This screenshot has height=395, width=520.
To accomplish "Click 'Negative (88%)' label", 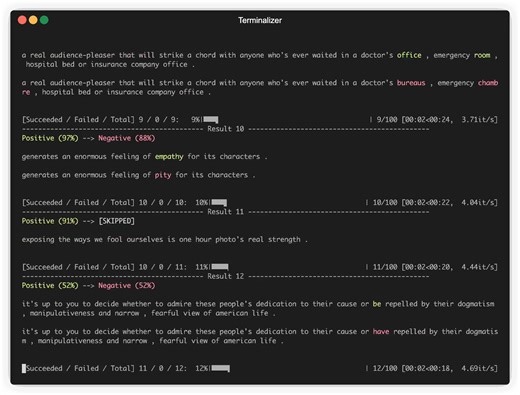I will (x=127, y=138).
